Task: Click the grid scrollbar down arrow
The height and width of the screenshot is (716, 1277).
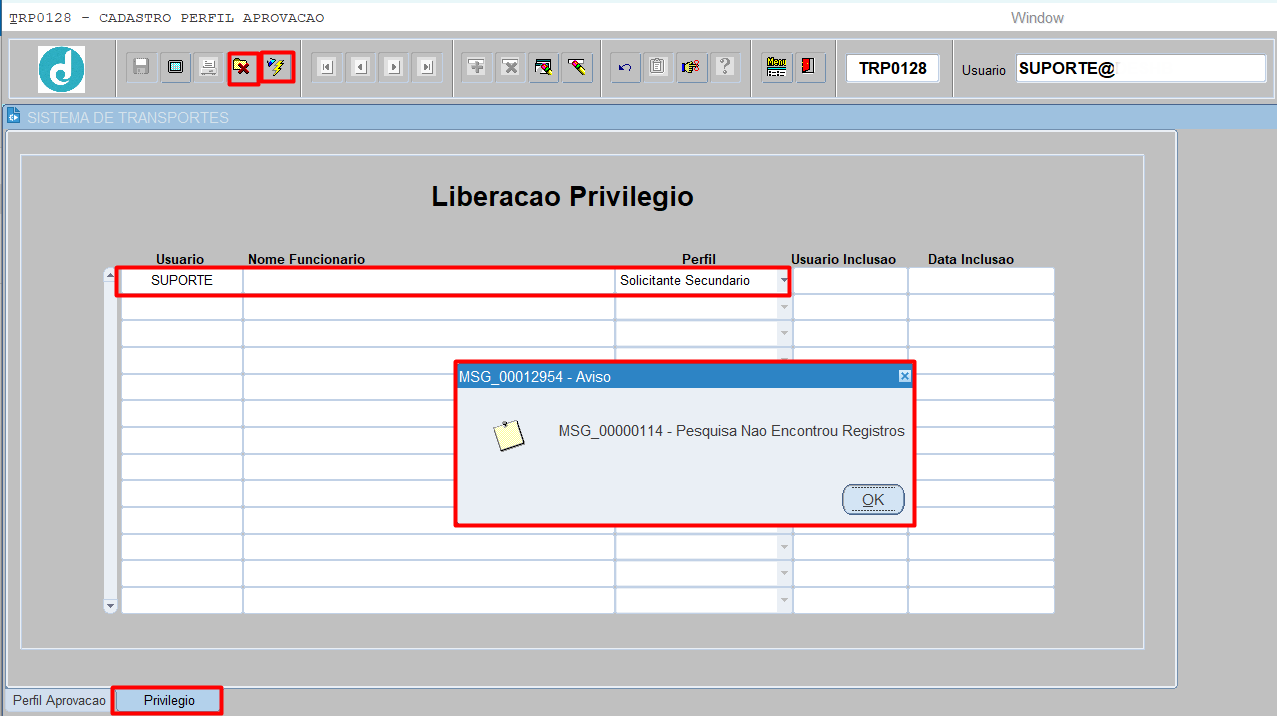Action: (110, 605)
